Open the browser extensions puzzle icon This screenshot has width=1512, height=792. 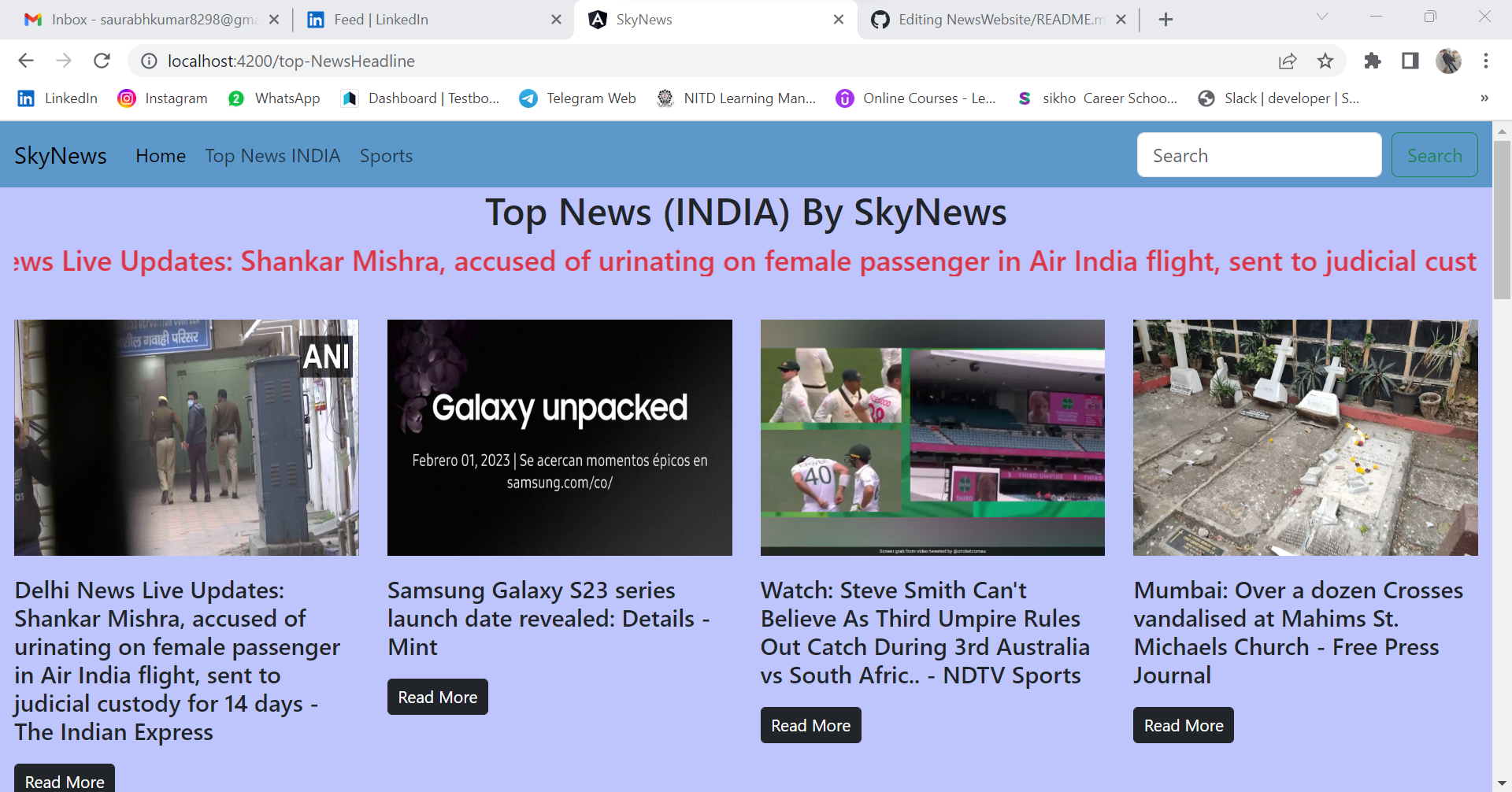pyautogui.click(x=1373, y=61)
